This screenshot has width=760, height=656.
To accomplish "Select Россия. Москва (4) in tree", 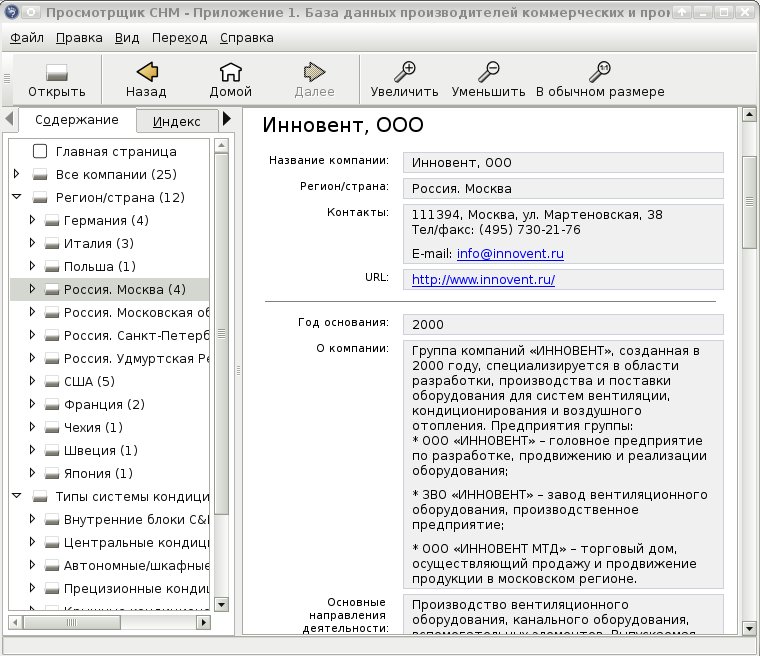I will [125, 289].
